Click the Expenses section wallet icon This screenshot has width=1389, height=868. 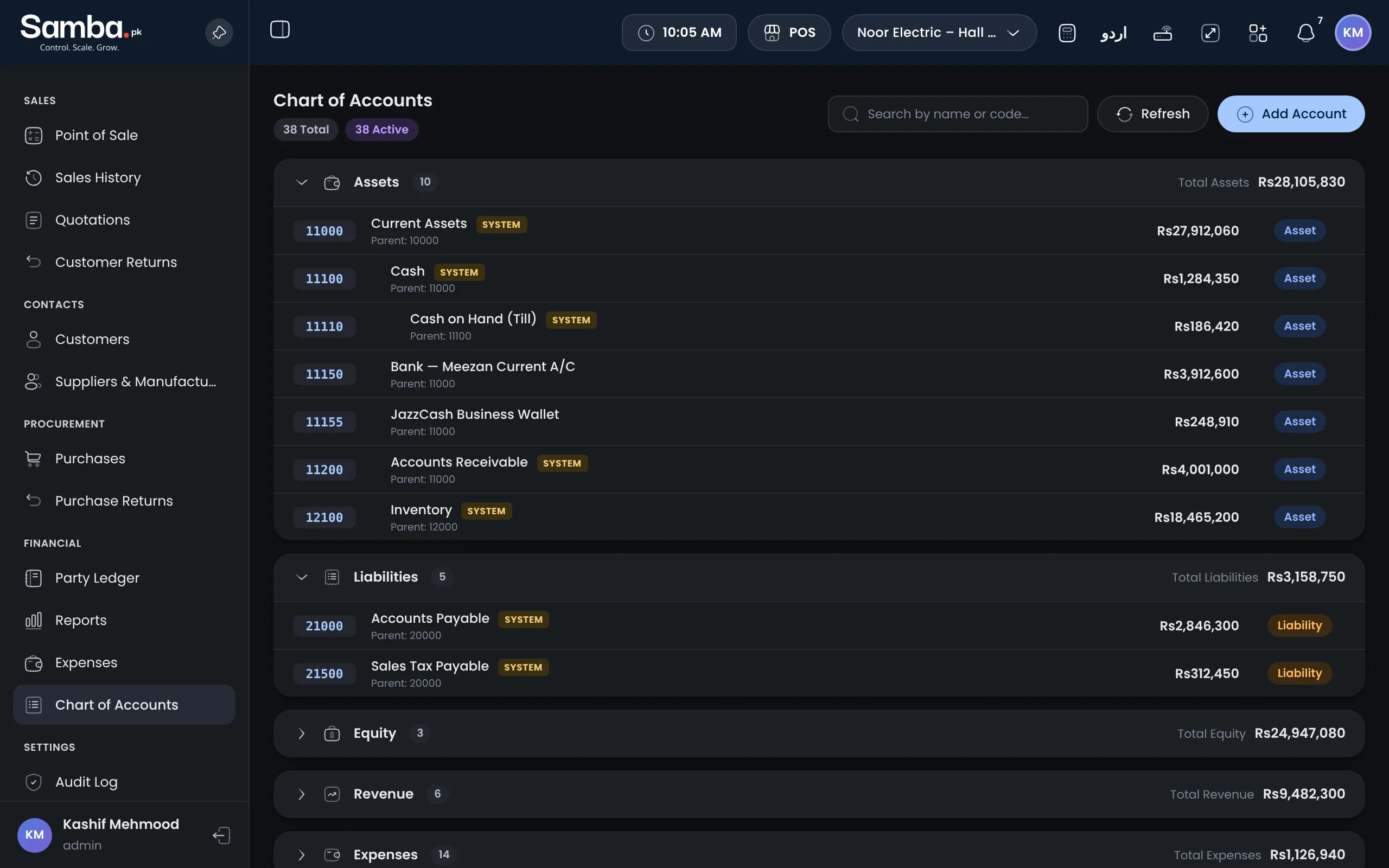tap(332, 855)
